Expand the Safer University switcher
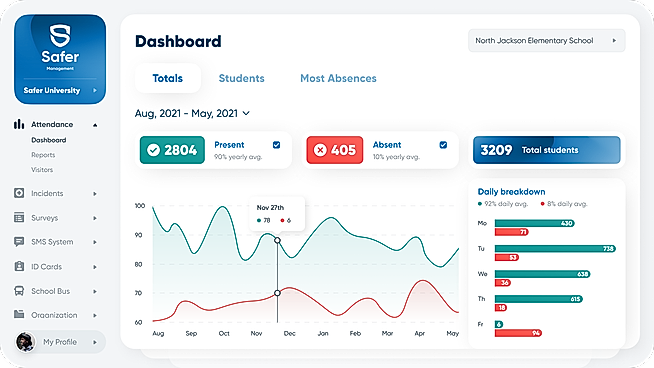 pyautogui.click(x=60, y=90)
